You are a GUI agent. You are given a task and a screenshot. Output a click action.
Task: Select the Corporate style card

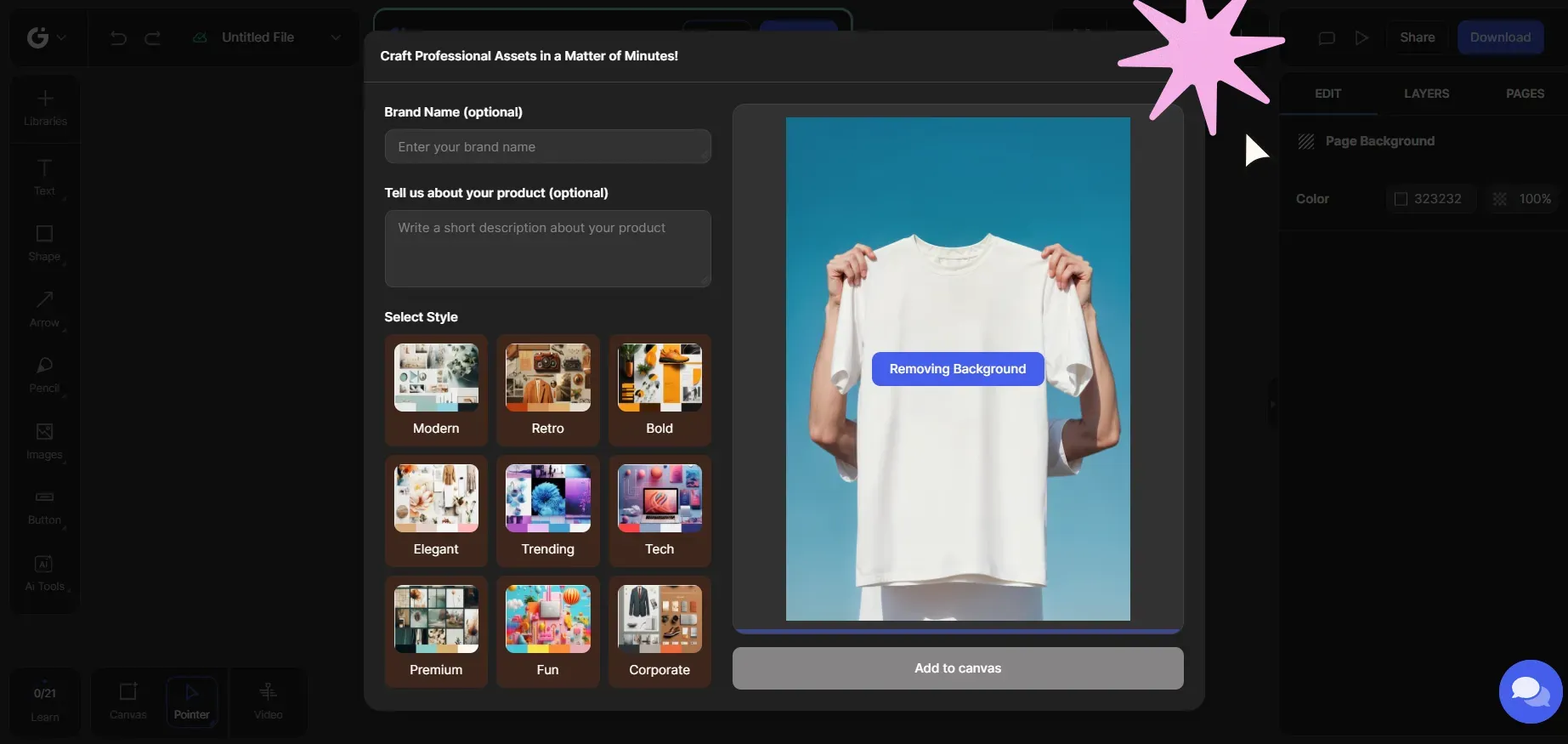click(x=659, y=632)
